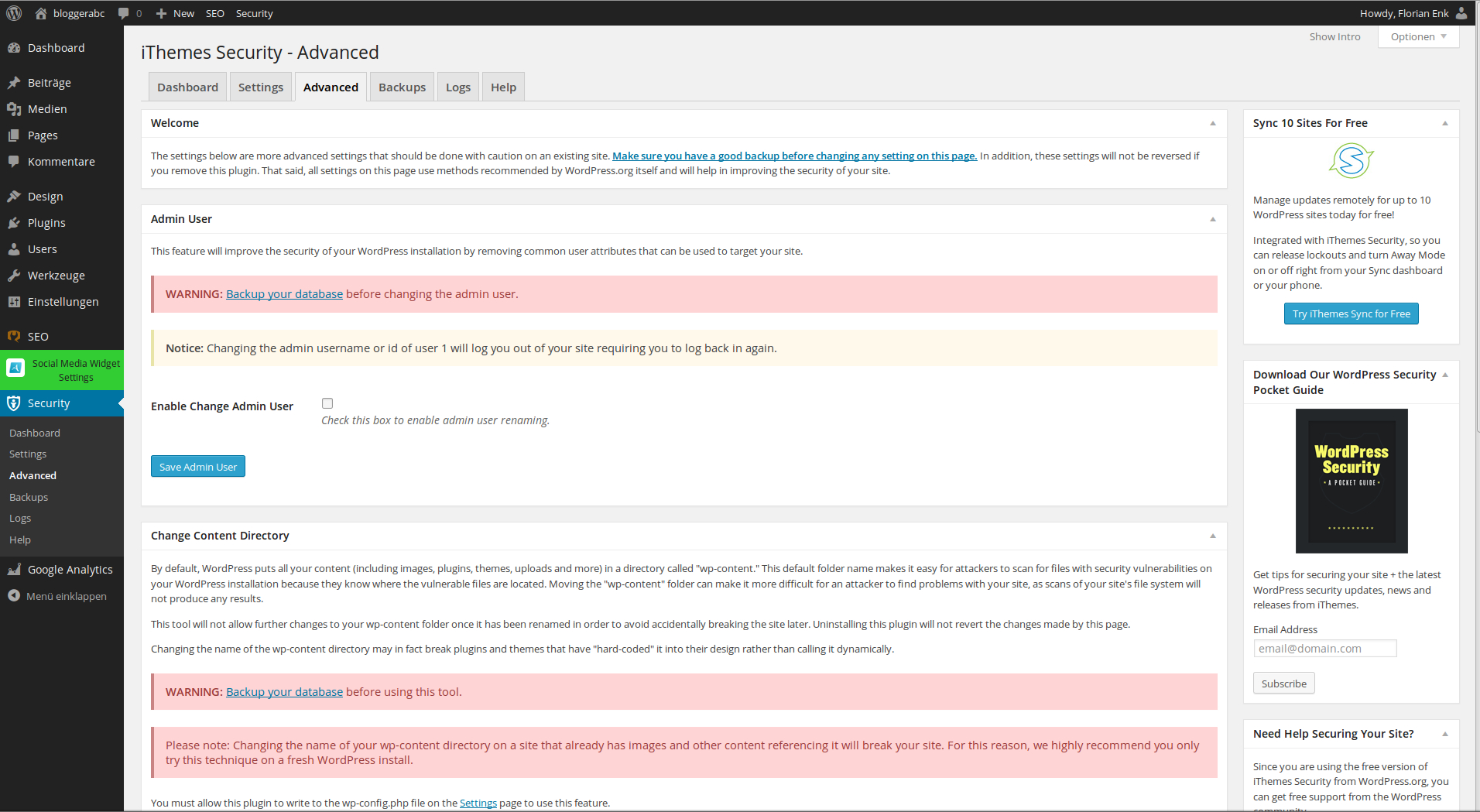Click the Security shield icon

[x=14, y=403]
